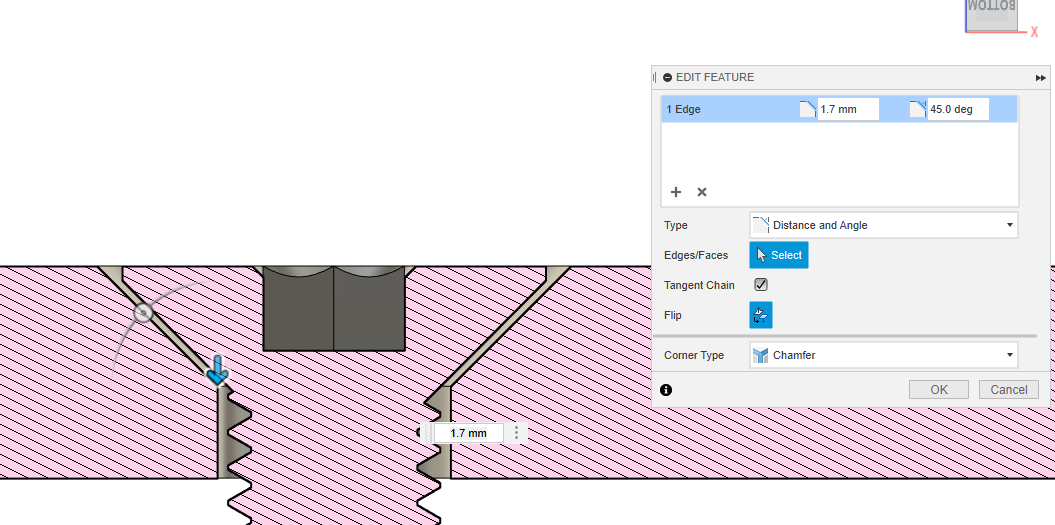Click the distance icon in the 1 Edge row
The image size is (1055, 525).
click(x=807, y=109)
